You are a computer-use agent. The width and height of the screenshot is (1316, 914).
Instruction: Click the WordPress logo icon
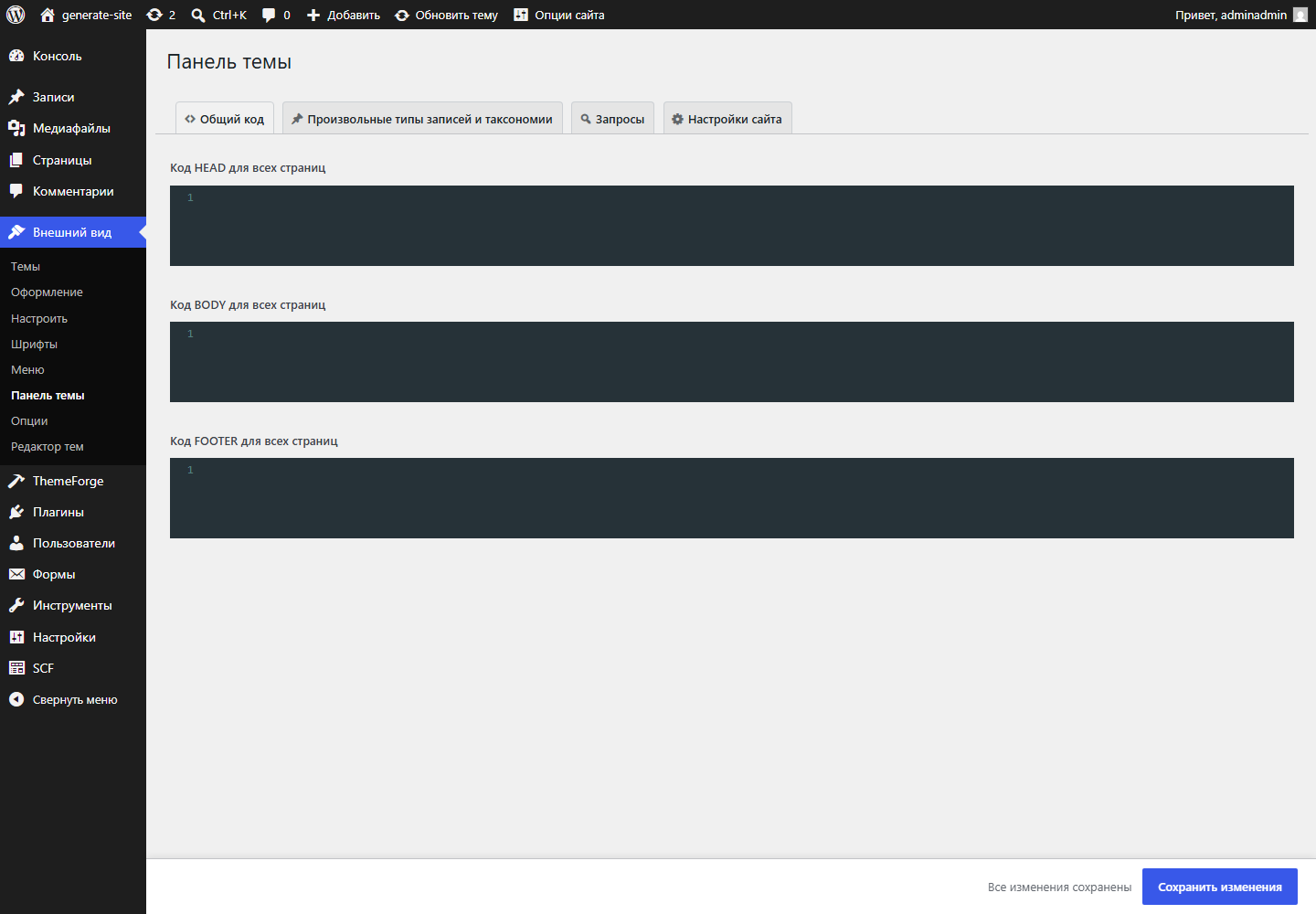16,15
